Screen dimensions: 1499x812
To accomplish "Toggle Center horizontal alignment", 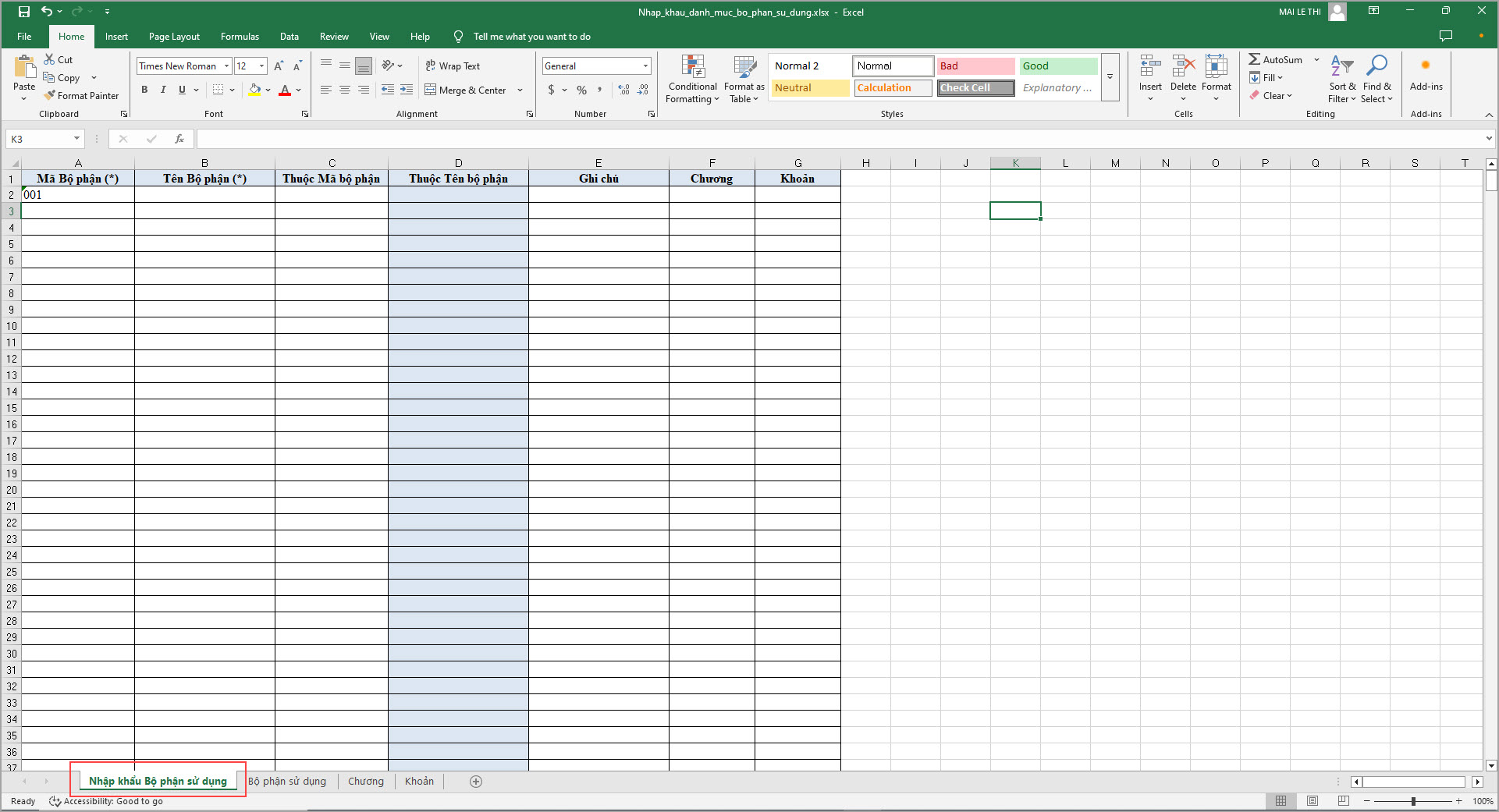I will click(345, 90).
